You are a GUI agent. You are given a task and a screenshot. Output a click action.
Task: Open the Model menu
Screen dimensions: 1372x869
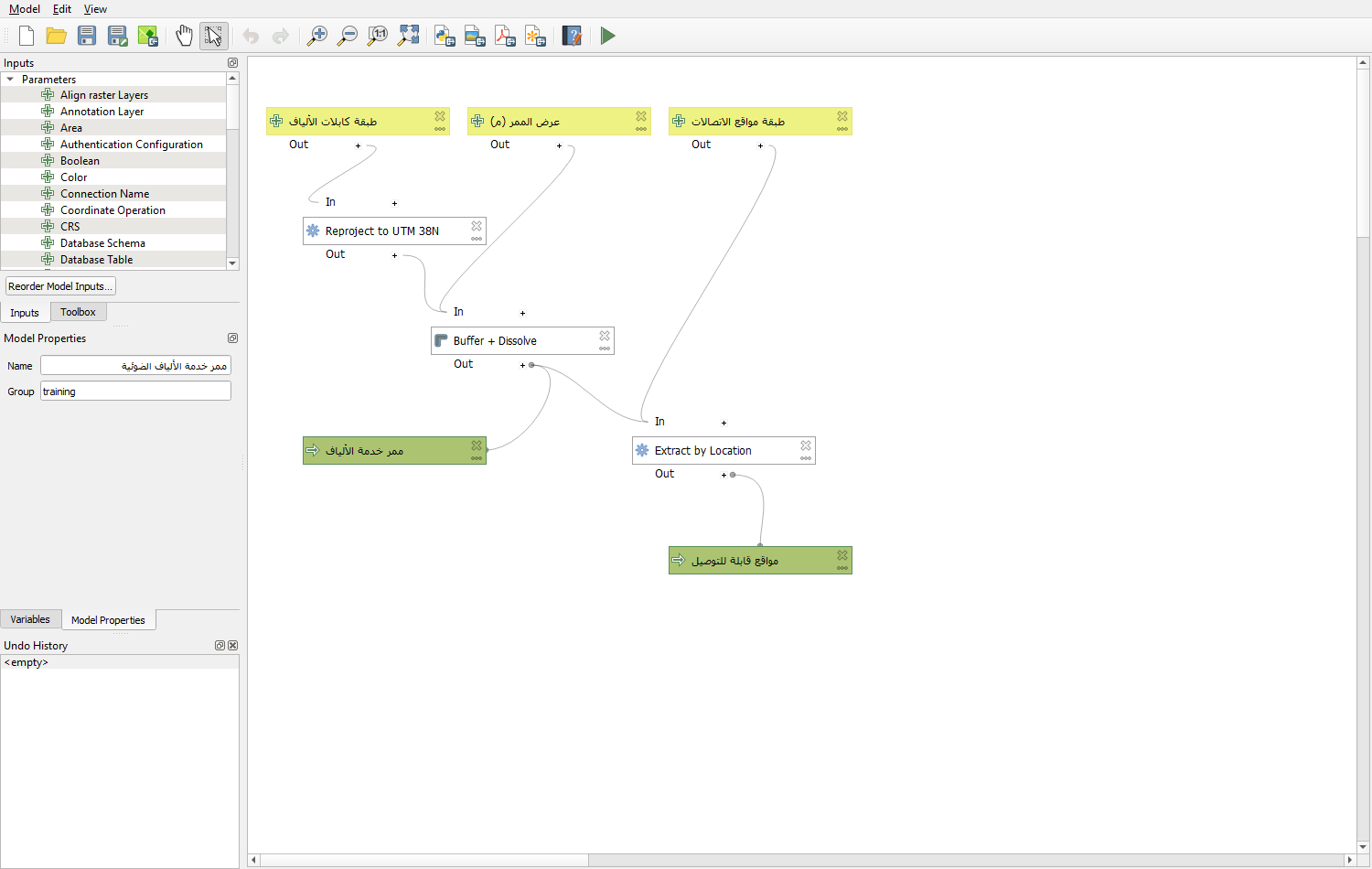25,9
